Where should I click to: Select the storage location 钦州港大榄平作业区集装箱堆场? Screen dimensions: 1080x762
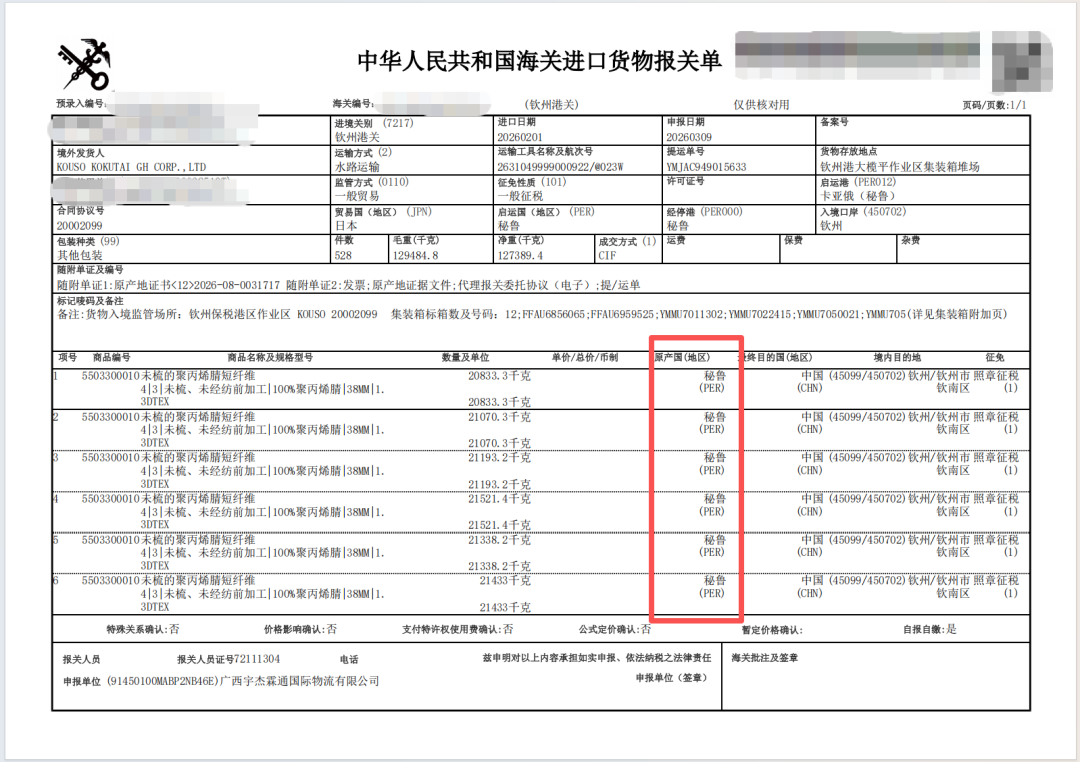point(900,167)
